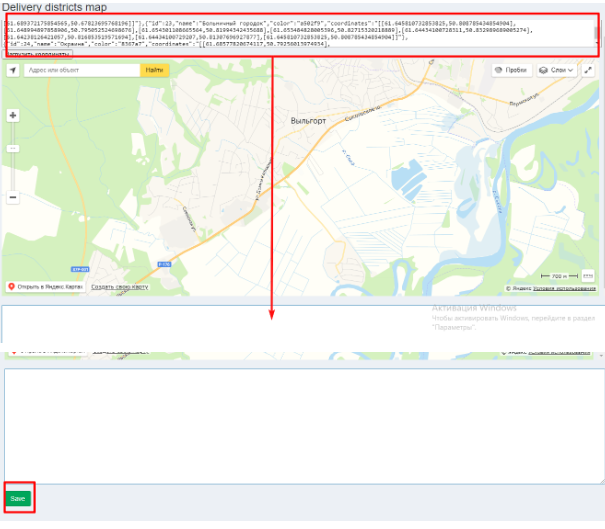Click the Выльгорт town label on the map

[x=308, y=121]
